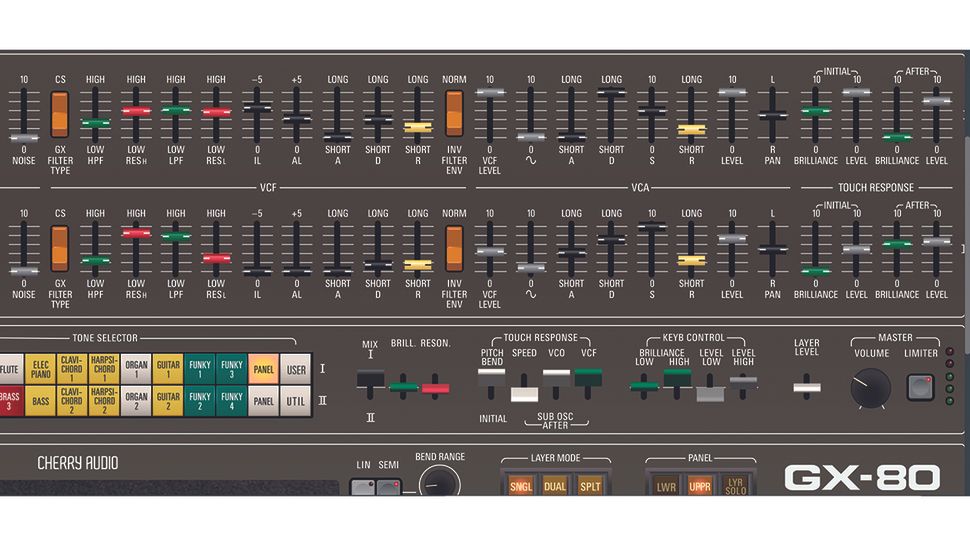Click the Cherry Audio logo
Viewport: 970px width, 546px height.
click(x=78, y=463)
